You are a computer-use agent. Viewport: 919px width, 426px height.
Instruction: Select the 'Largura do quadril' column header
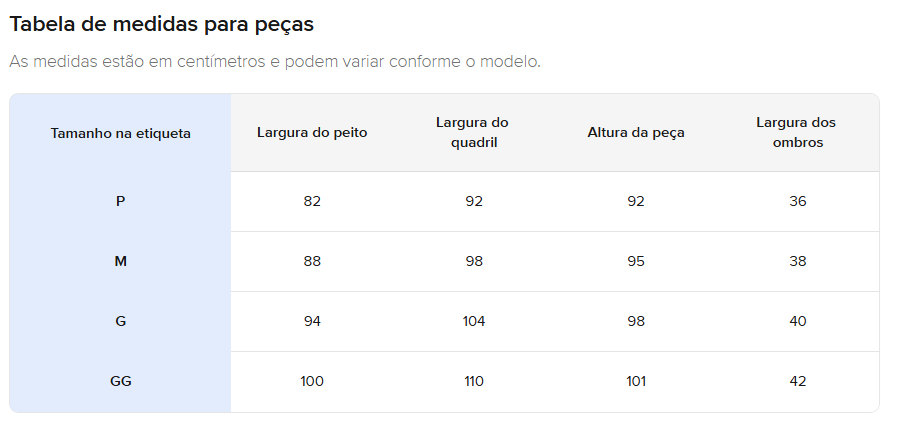click(x=473, y=133)
